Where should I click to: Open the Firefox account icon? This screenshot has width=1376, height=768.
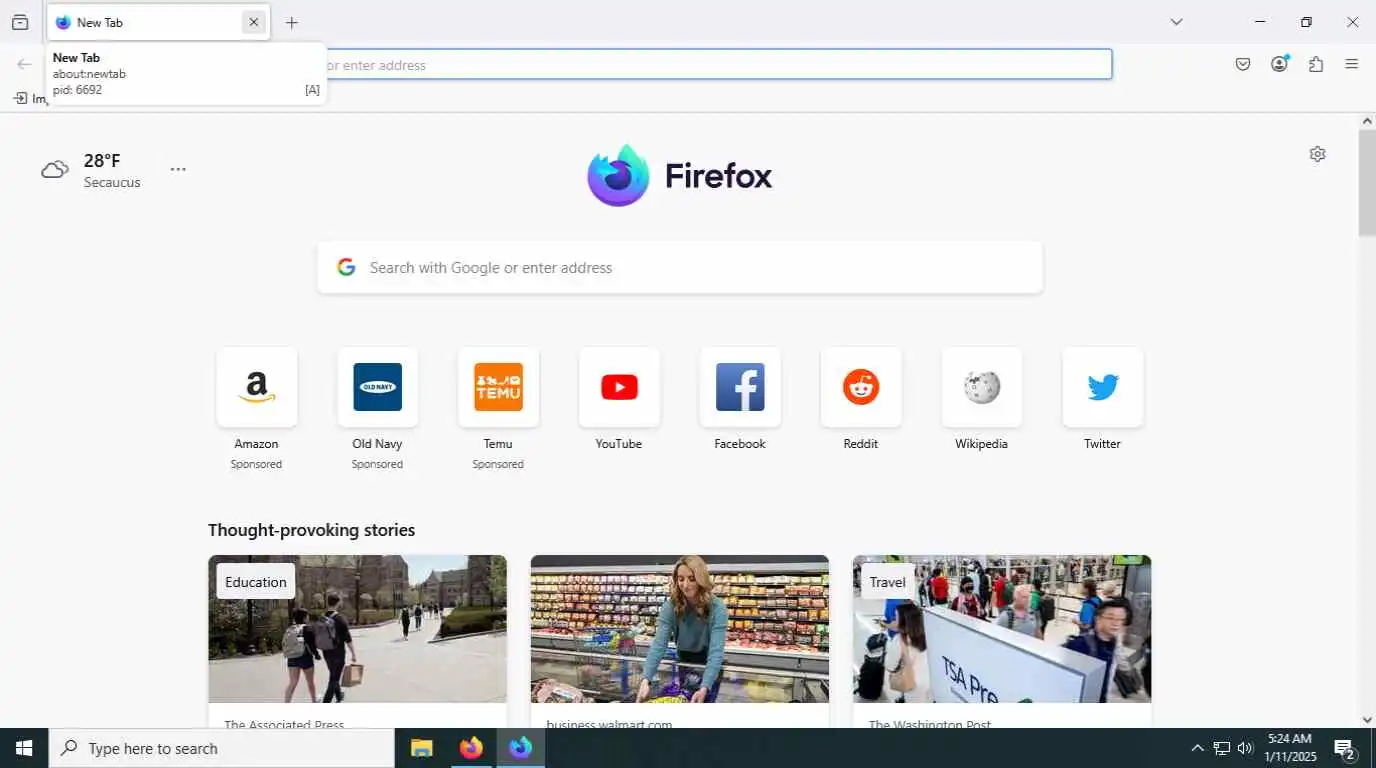point(1280,64)
